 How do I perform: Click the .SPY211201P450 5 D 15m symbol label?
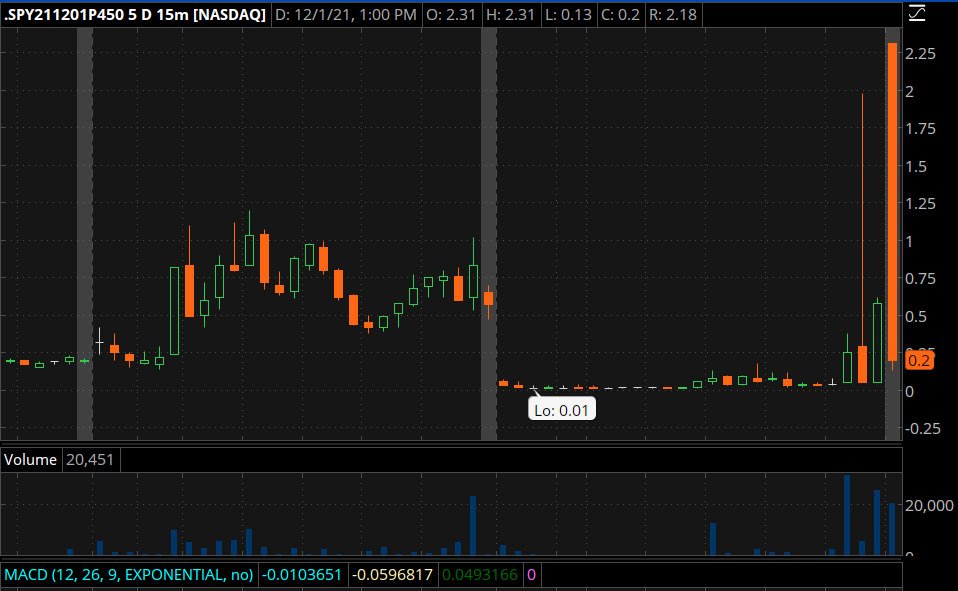tap(135, 15)
